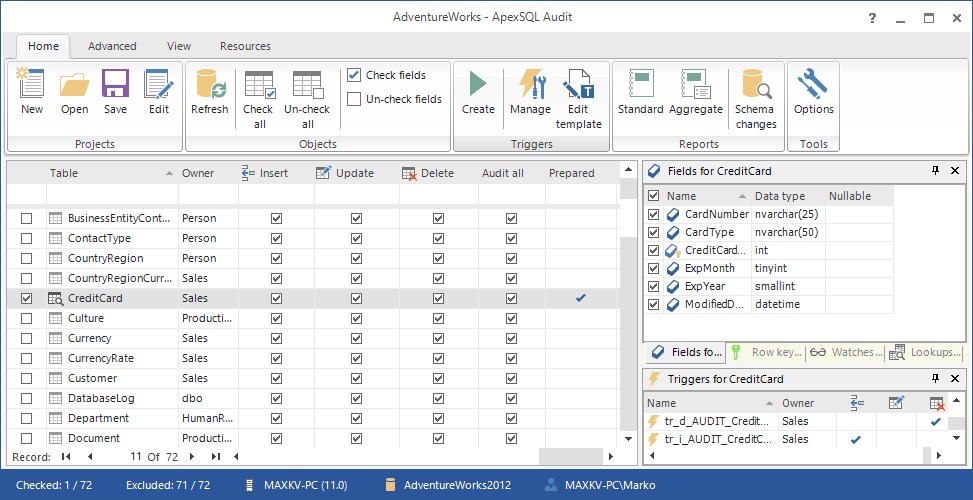
Task: Select the DatabaseLog table row
Action: point(313,398)
